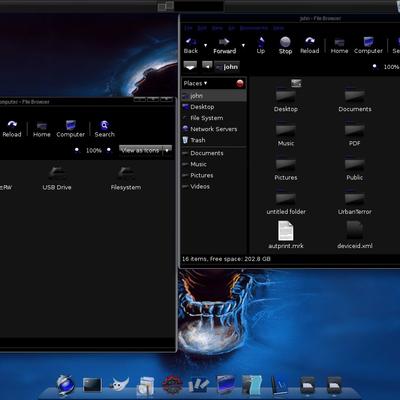The image size is (400, 400).
Task: Open File System in the Places sidebar
Action: [x=214, y=118]
